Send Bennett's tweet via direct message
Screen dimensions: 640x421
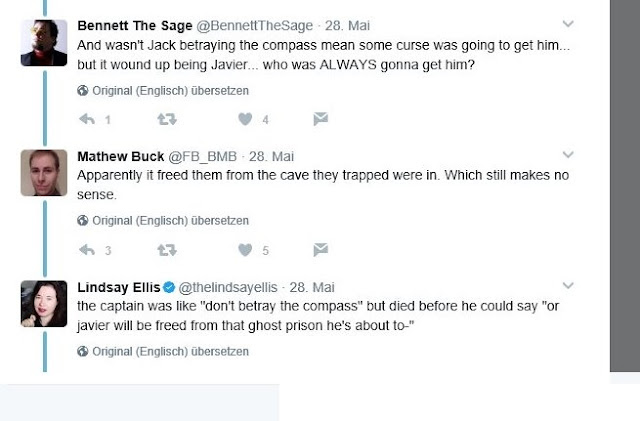320,120
